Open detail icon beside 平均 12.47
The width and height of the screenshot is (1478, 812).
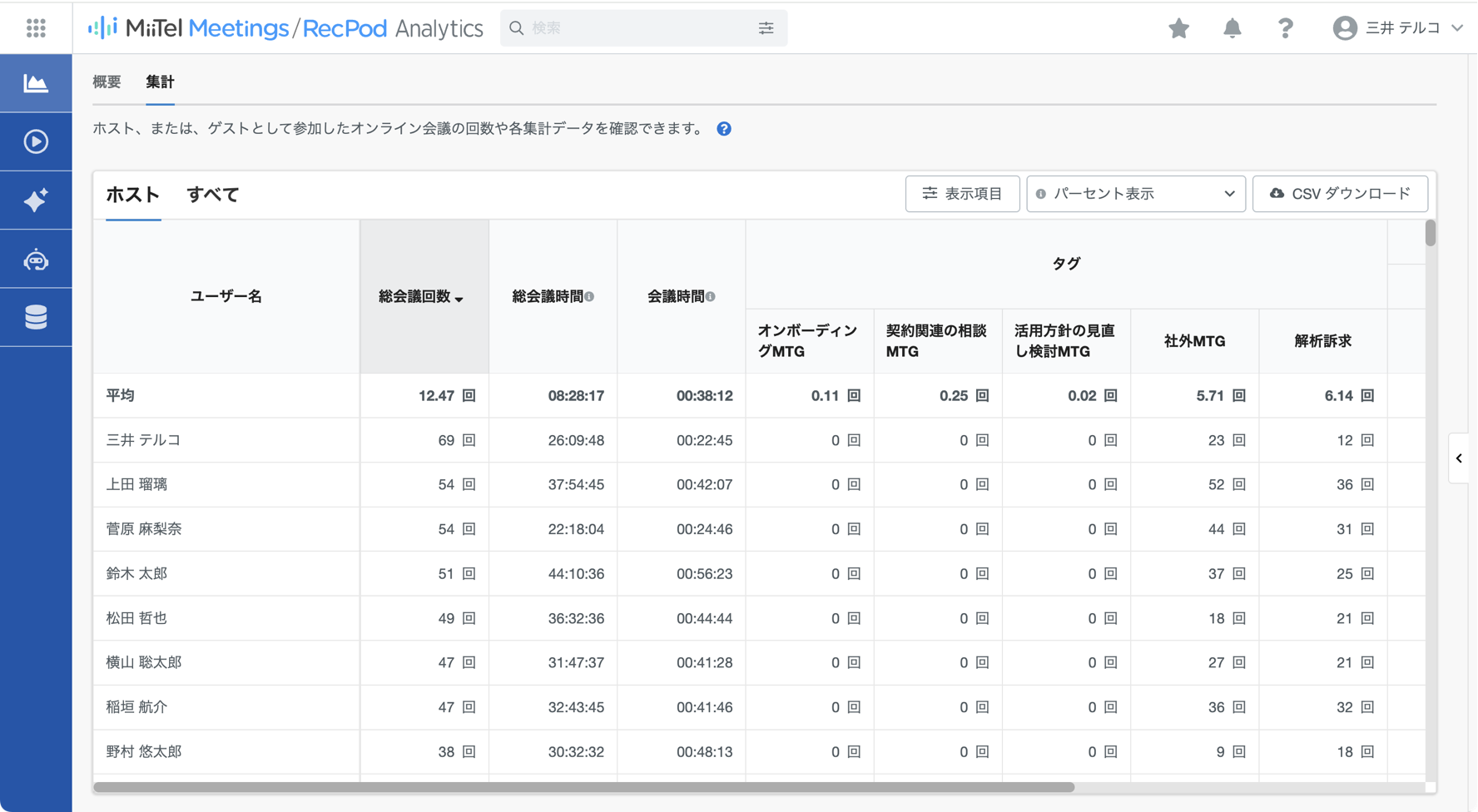(469, 396)
